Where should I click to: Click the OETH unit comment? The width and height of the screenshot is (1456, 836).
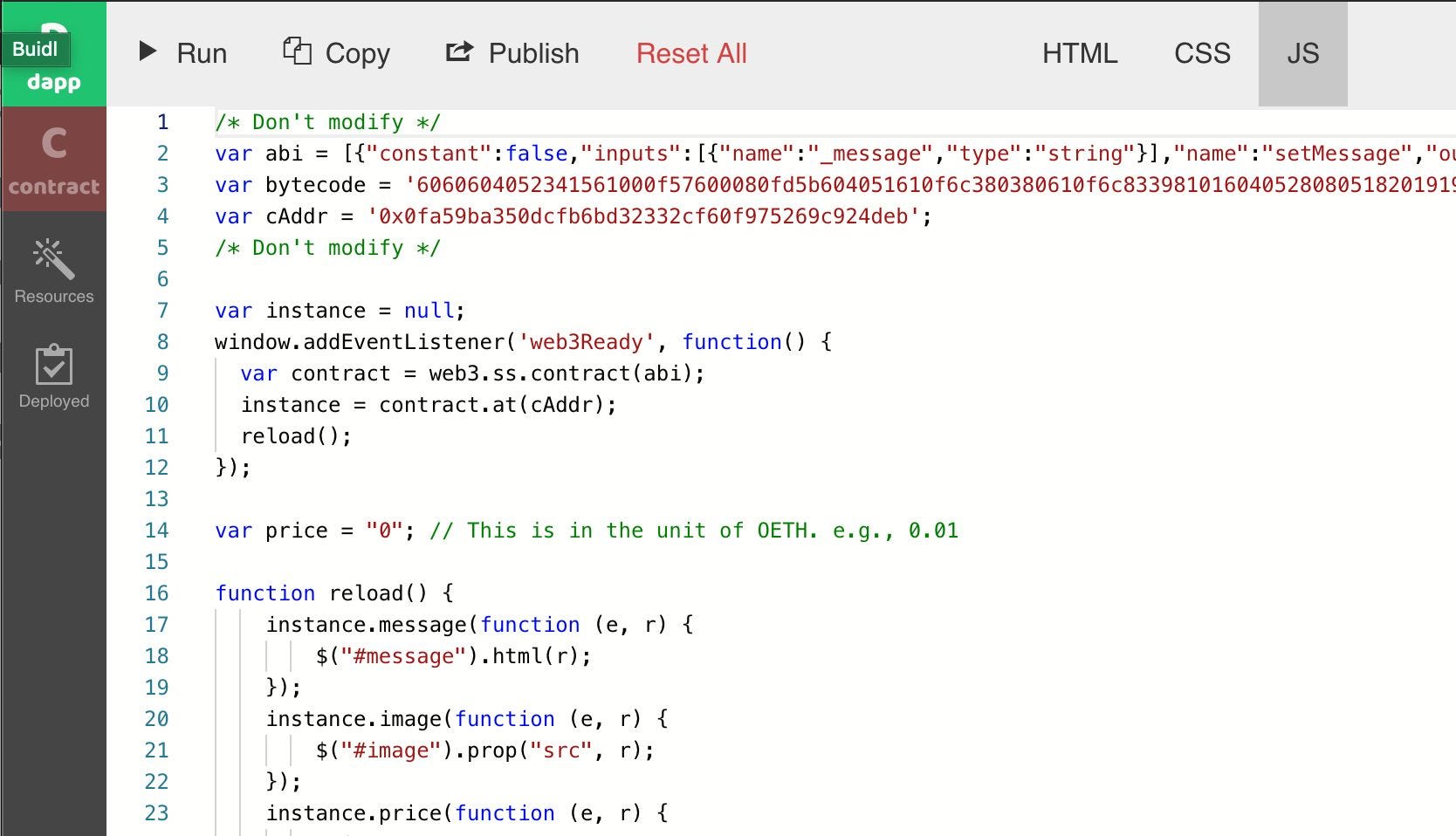coord(694,531)
